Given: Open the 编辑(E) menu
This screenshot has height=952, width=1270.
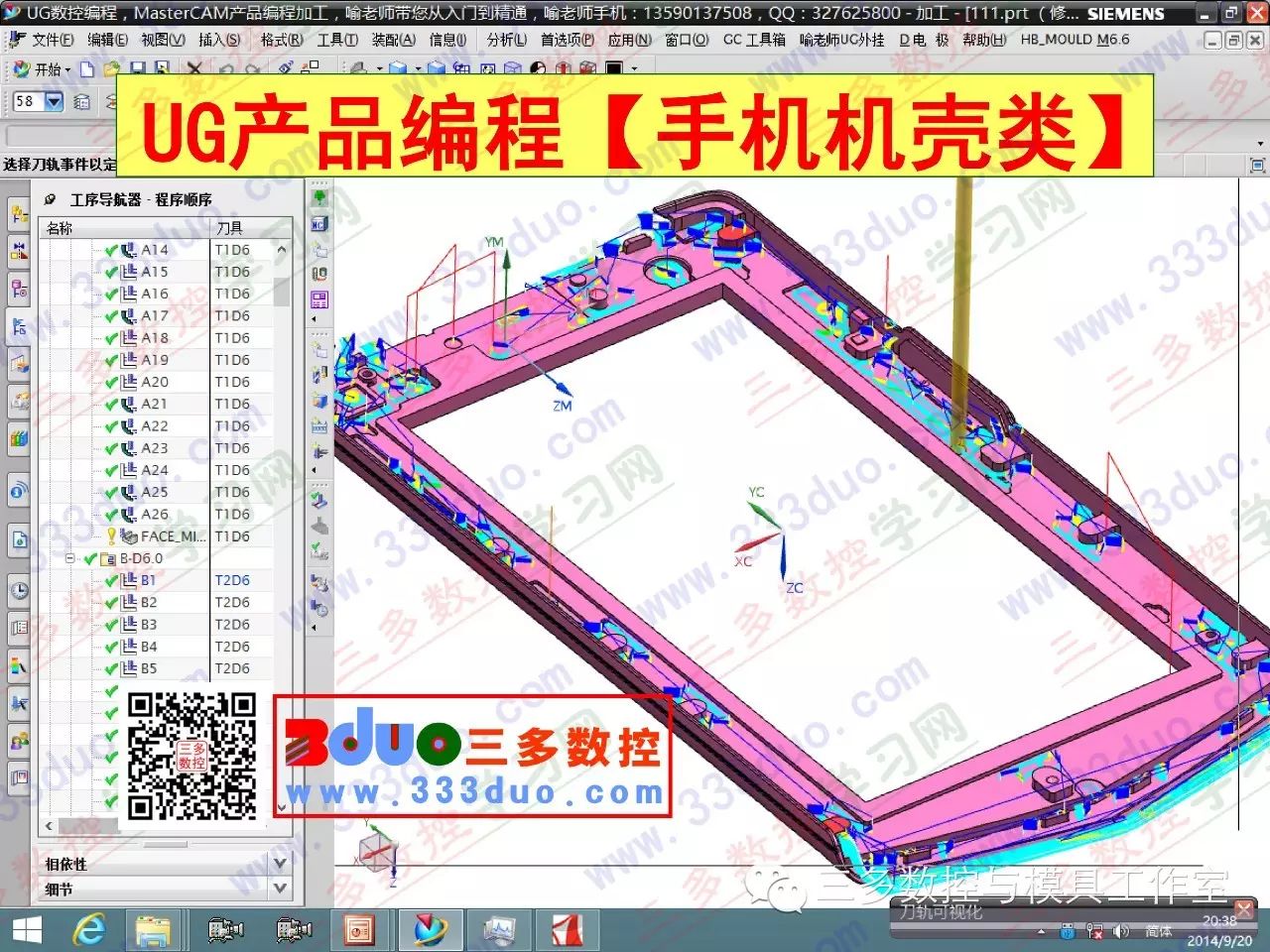Looking at the screenshot, I should [x=107, y=40].
